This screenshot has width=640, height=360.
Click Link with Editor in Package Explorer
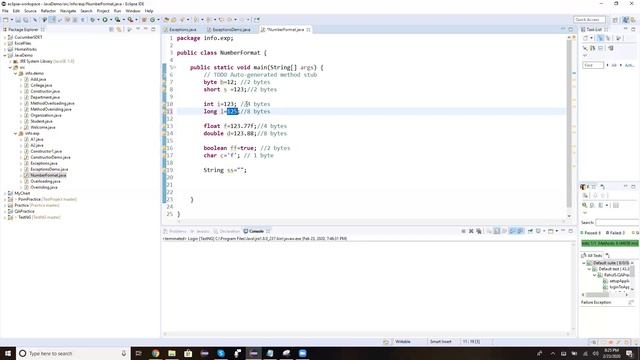pos(119,29)
